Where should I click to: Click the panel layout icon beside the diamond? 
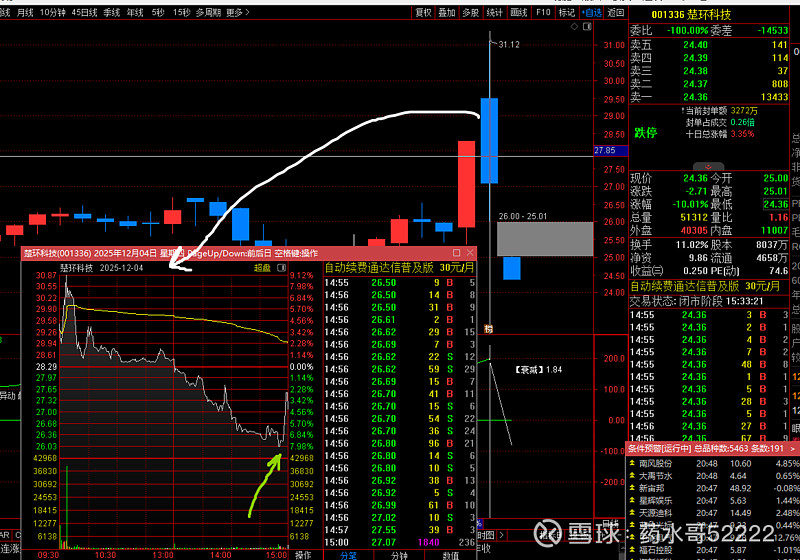(x=587, y=27)
